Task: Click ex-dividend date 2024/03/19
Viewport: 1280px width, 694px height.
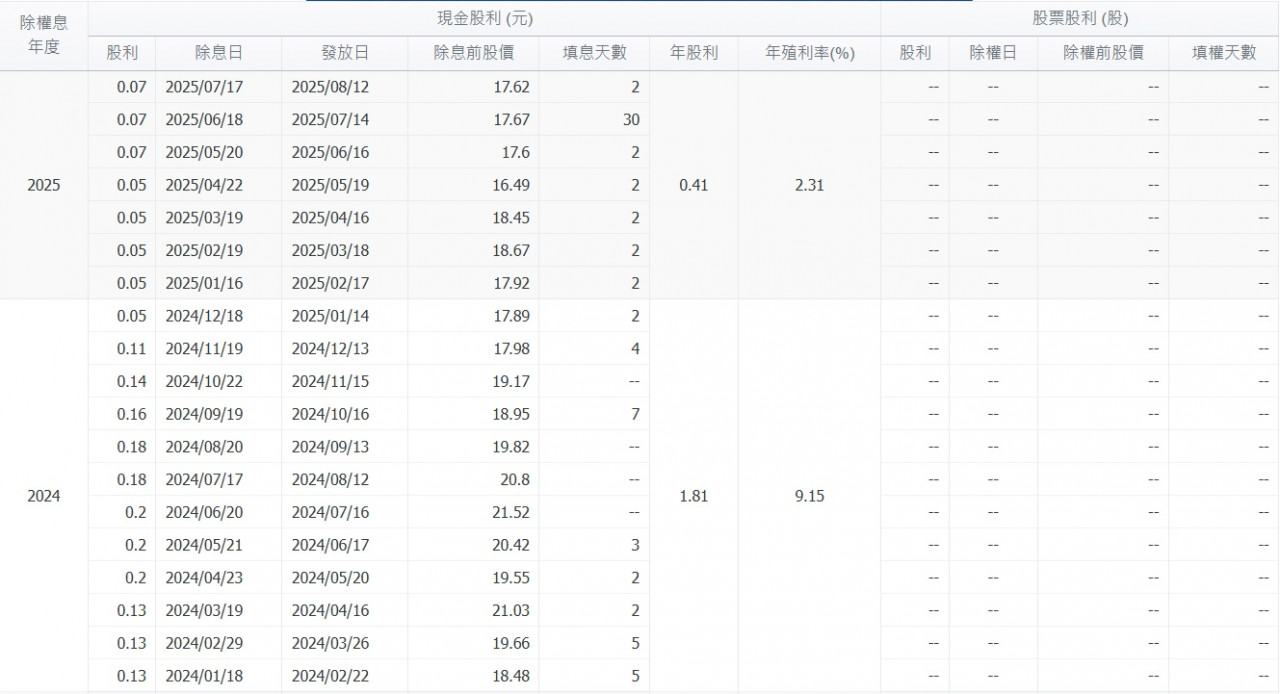Action: (x=204, y=610)
